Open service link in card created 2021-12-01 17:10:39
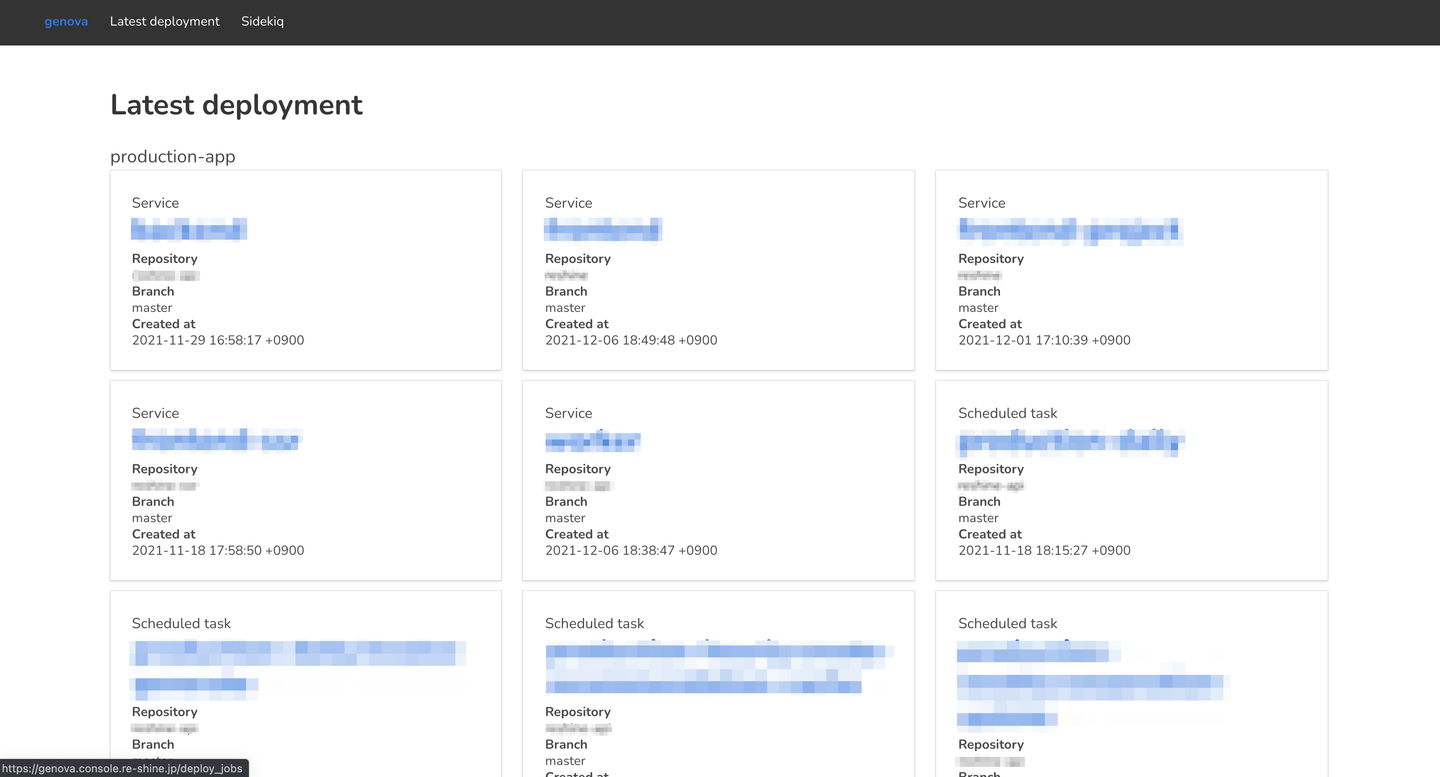This screenshot has height=777, width=1440. [x=1070, y=231]
